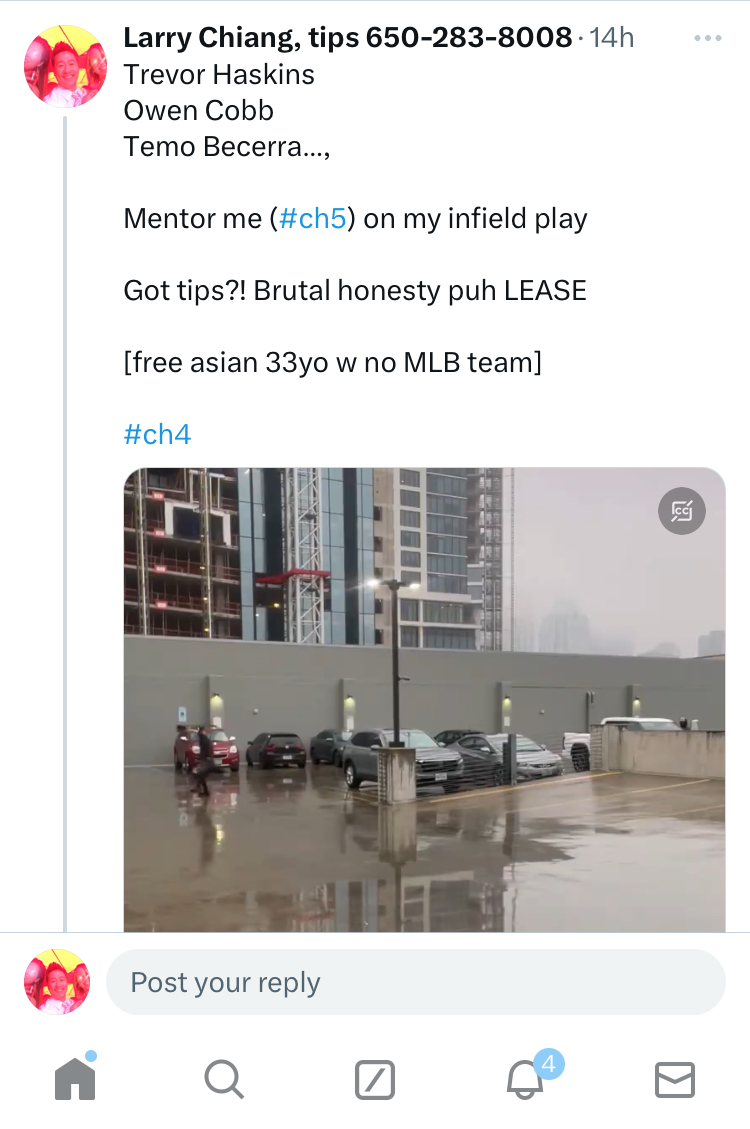Tap your avatar beside the reply box
Screen dimensions: 750x1129
pyautogui.click(x=57, y=982)
